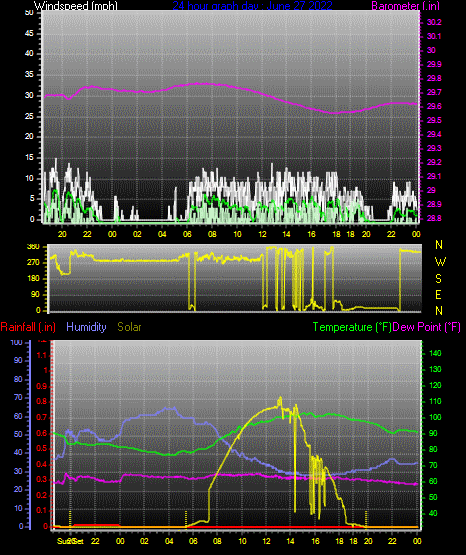This screenshot has height=555, width=466.
Task: Select the 'Temperature (°F)' legend label
Action: click(352, 327)
